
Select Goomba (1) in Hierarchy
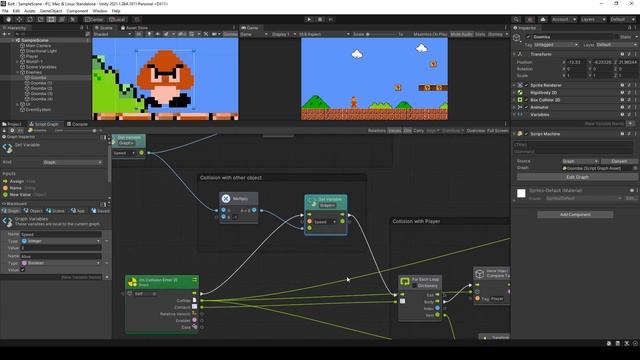pos(41,83)
